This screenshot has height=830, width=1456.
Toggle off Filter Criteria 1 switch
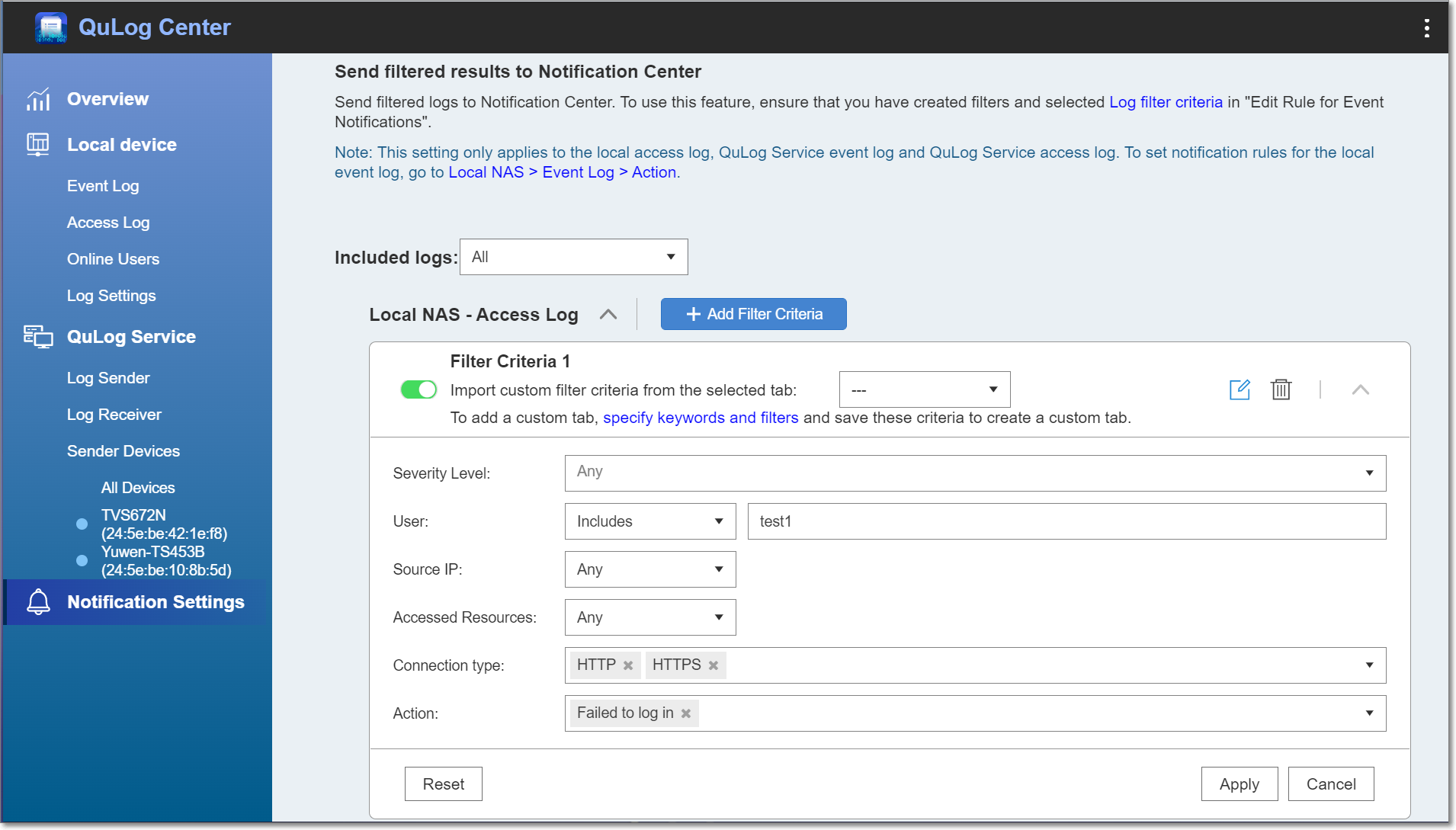tap(419, 389)
